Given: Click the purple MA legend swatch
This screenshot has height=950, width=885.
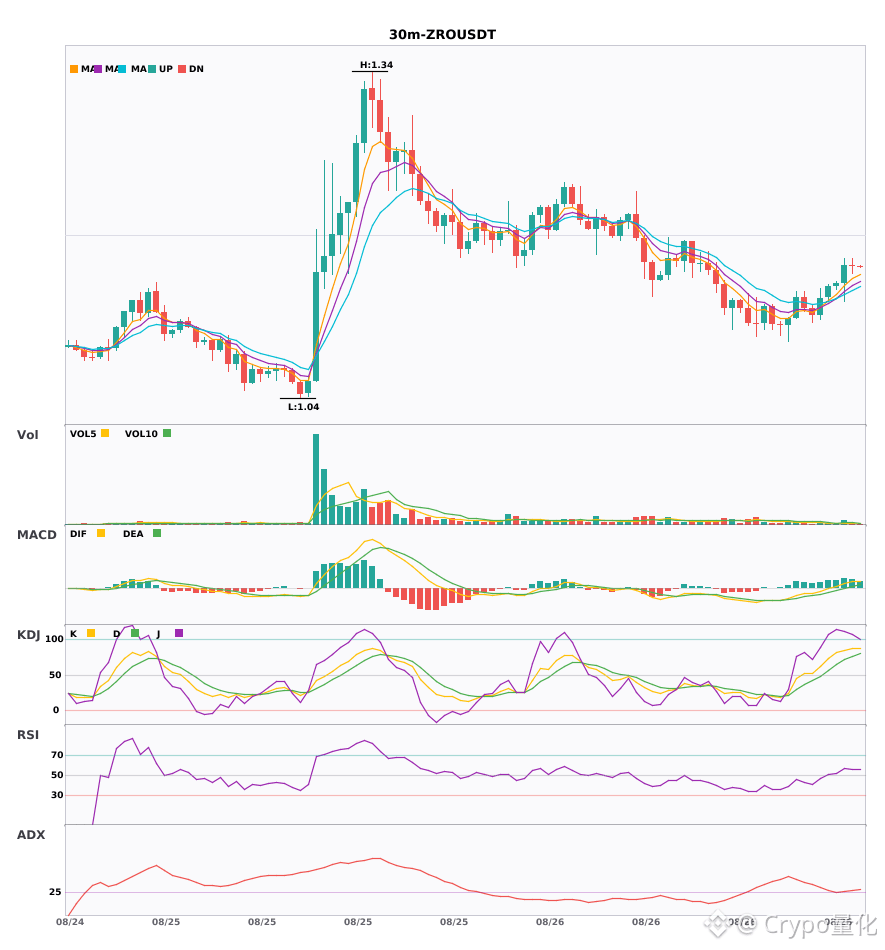Looking at the screenshot, I should point(98,69).
